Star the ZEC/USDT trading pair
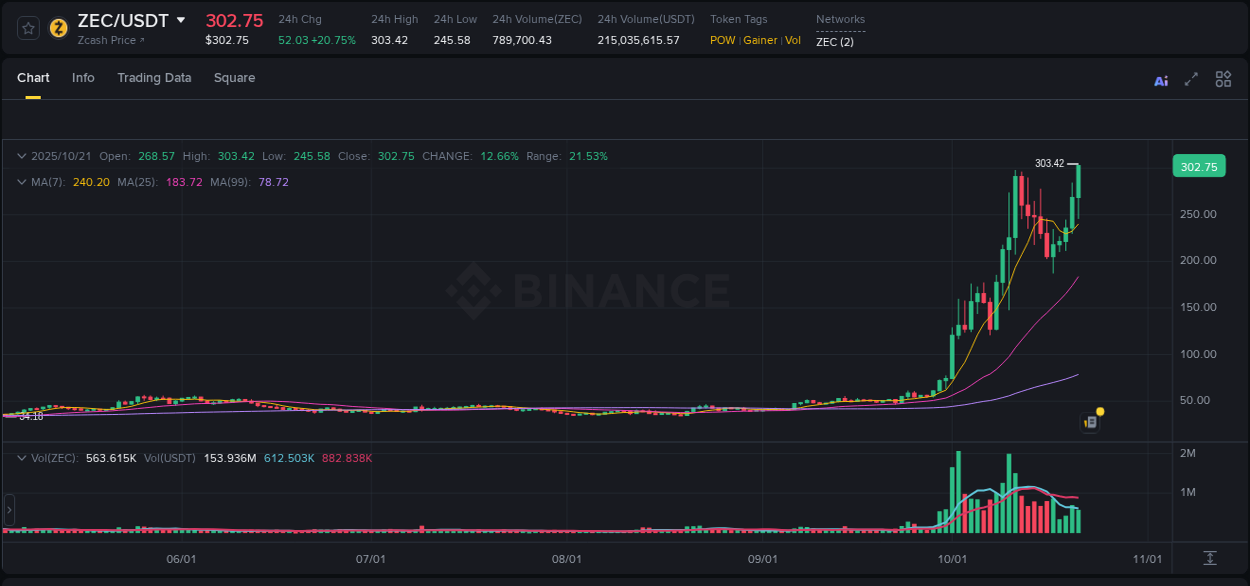Viewport: 1250px width, 586px height. click(x=27, y=28)
